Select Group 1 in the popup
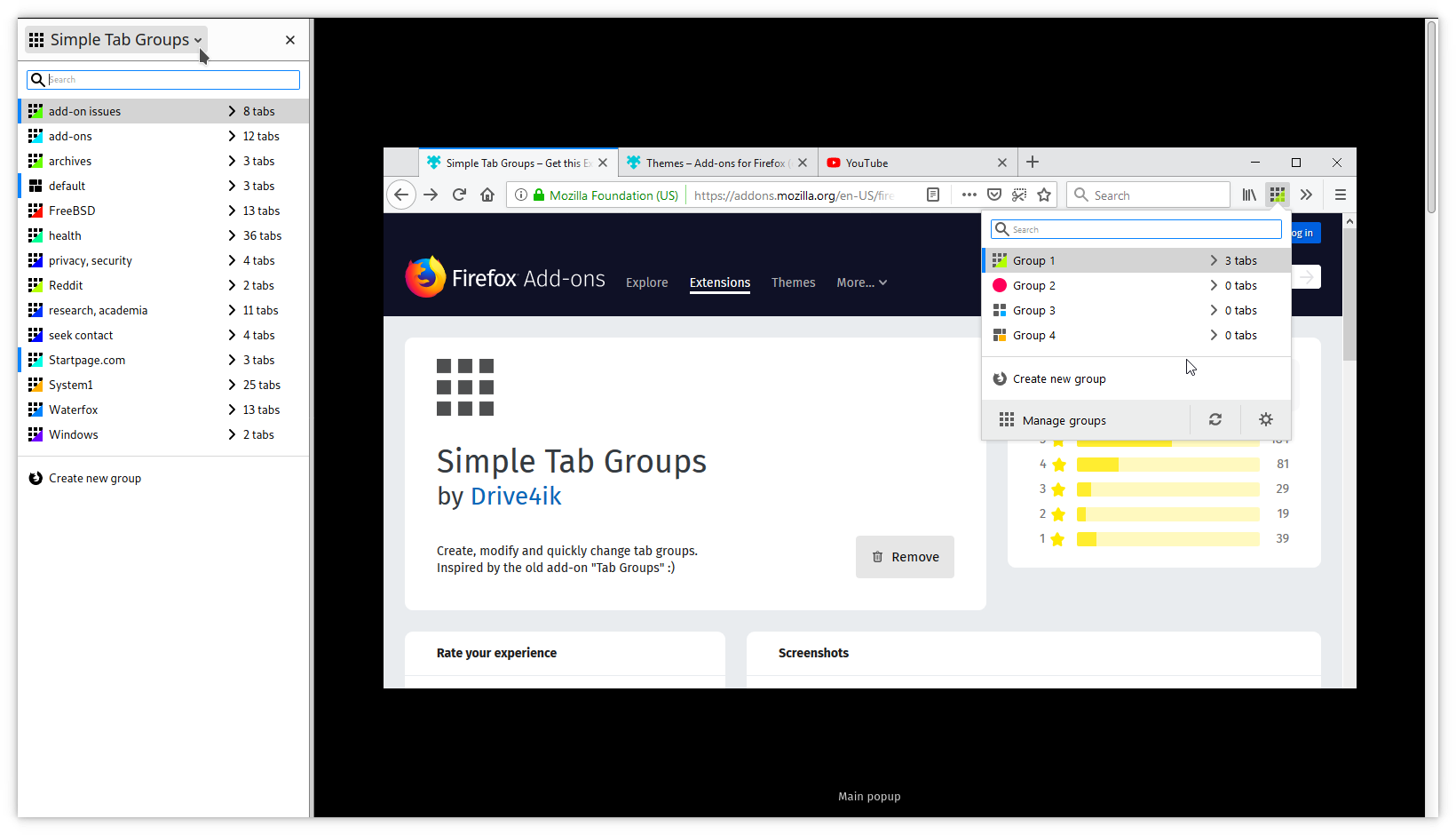The width and height of the screenshot is (1456, 835). [1136, 260]
